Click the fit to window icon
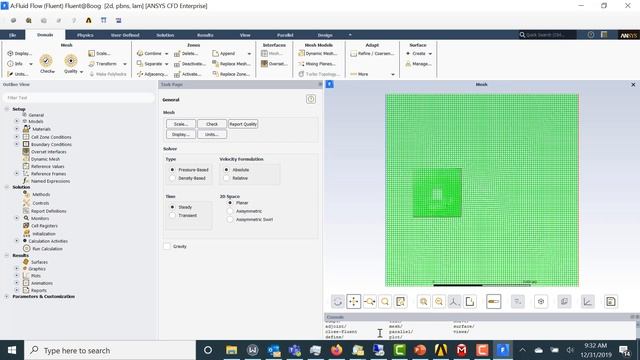 coord(400,302)
